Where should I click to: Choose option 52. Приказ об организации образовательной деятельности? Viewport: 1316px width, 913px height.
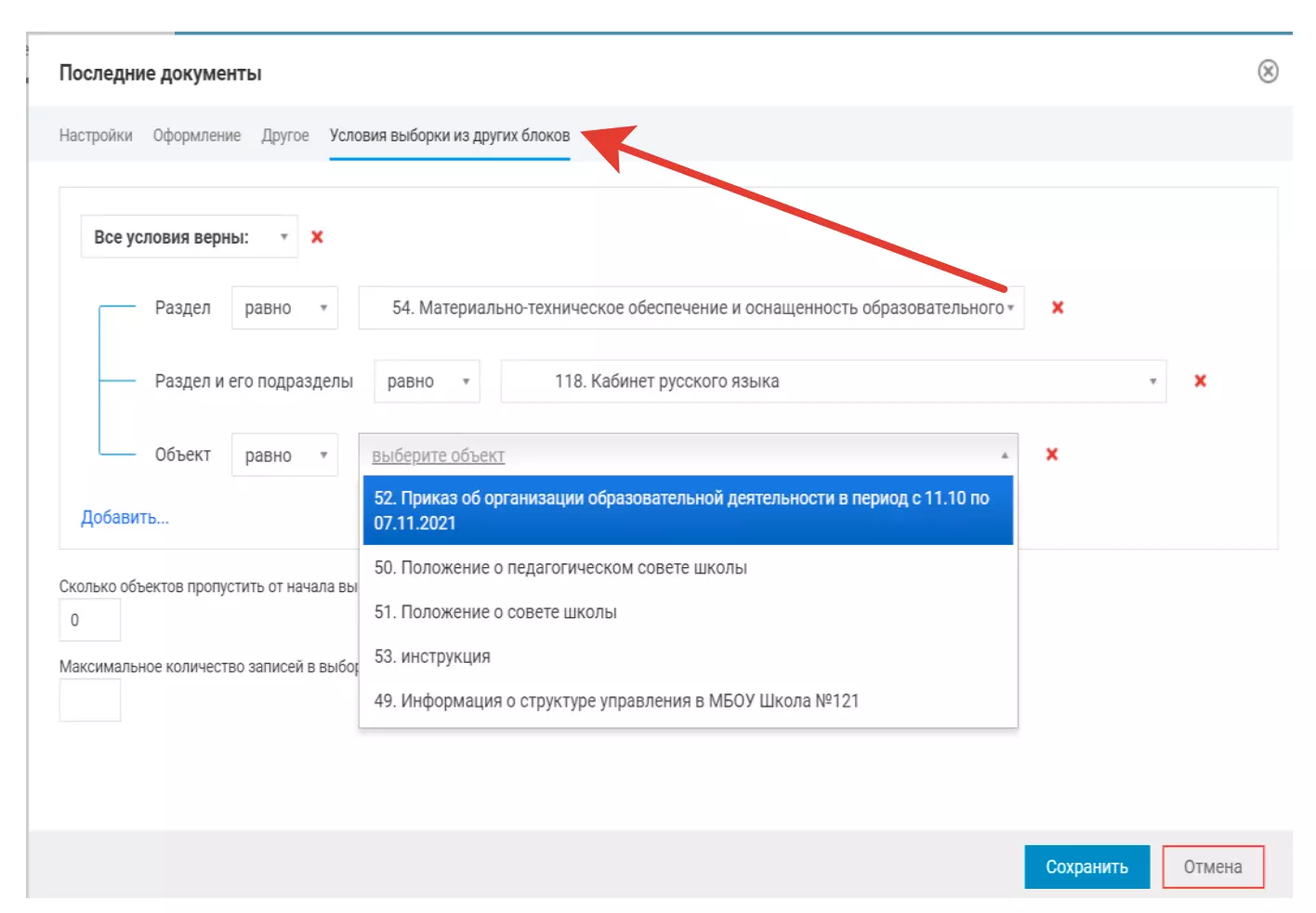point(688,510)
